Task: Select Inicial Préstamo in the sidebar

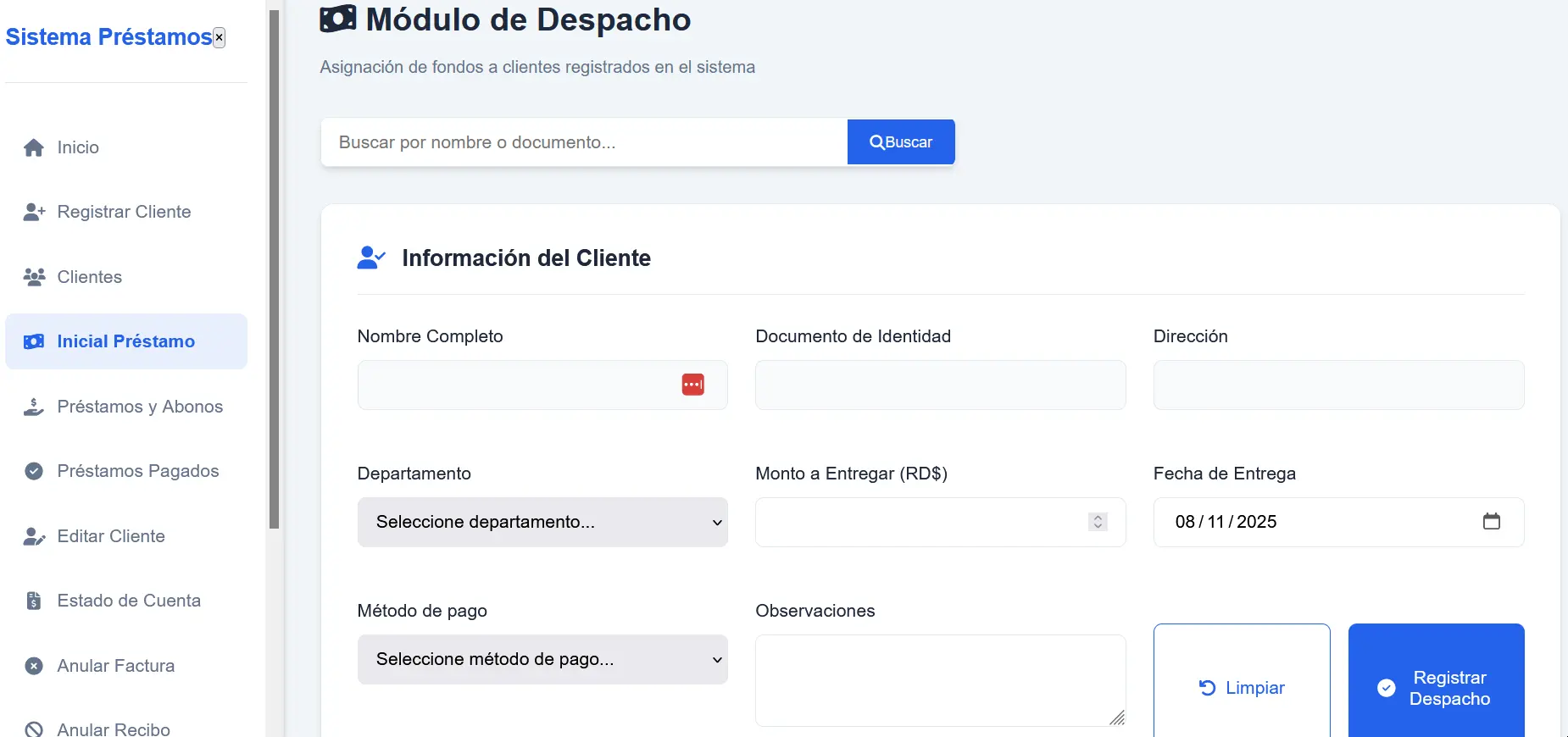Action: (126, 341)
